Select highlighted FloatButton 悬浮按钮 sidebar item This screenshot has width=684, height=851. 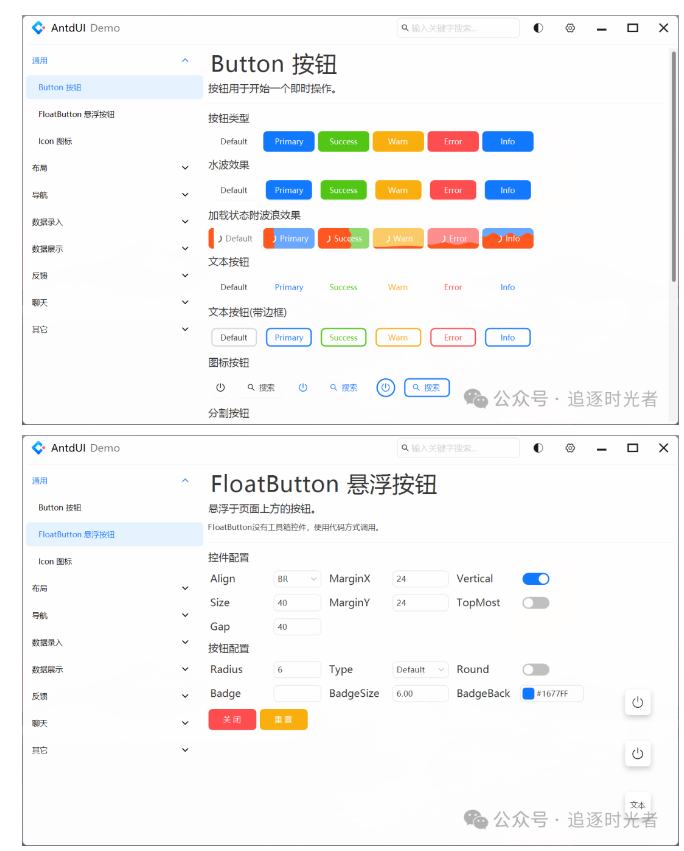click(x=115, y=535)
